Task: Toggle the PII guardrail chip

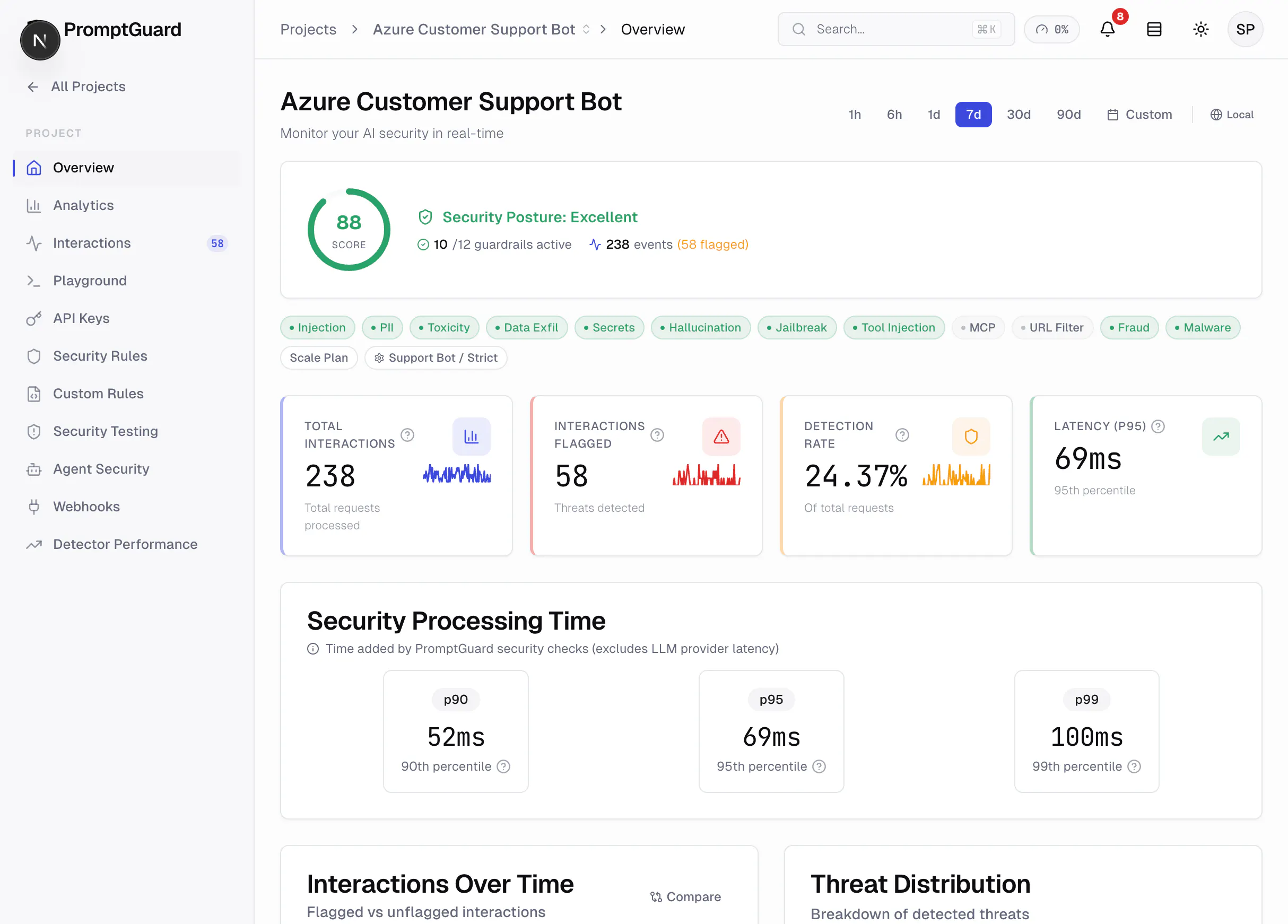Action: click(x=382, y=327)
